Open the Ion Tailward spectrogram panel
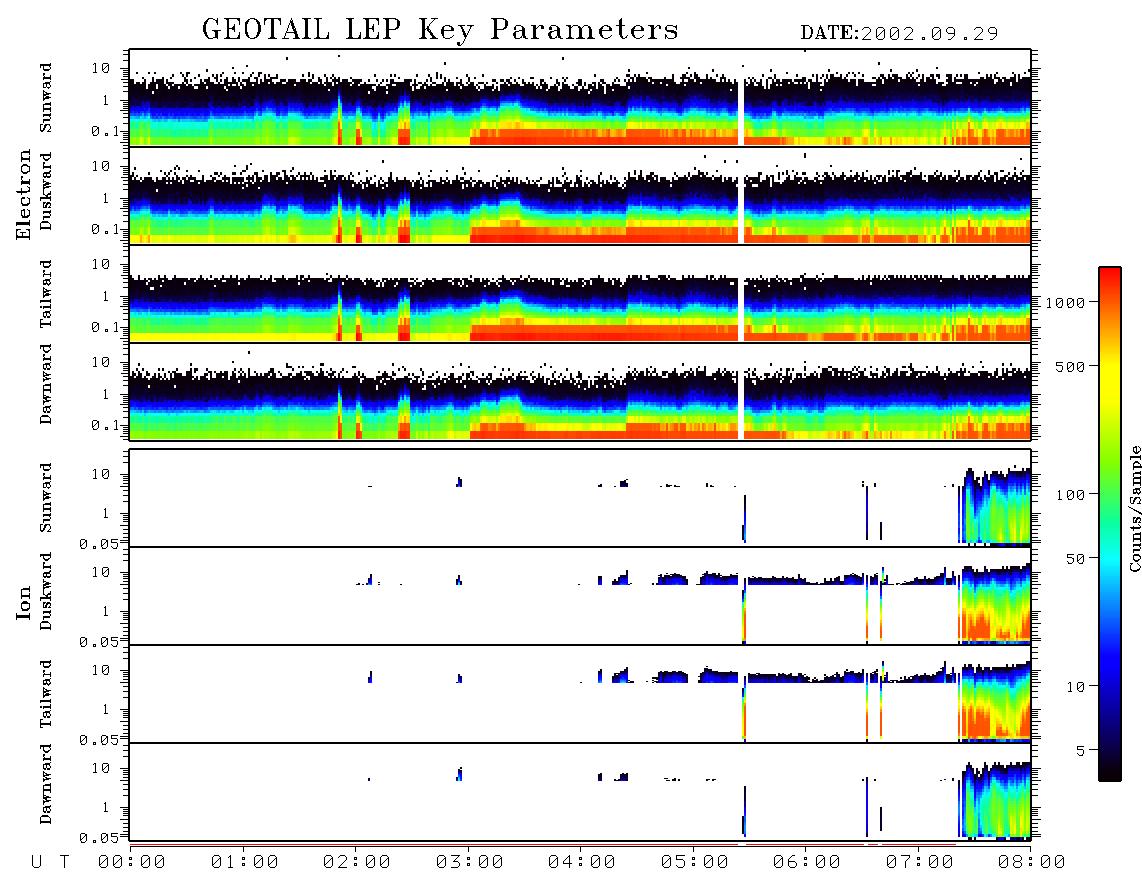 point(580,694)
